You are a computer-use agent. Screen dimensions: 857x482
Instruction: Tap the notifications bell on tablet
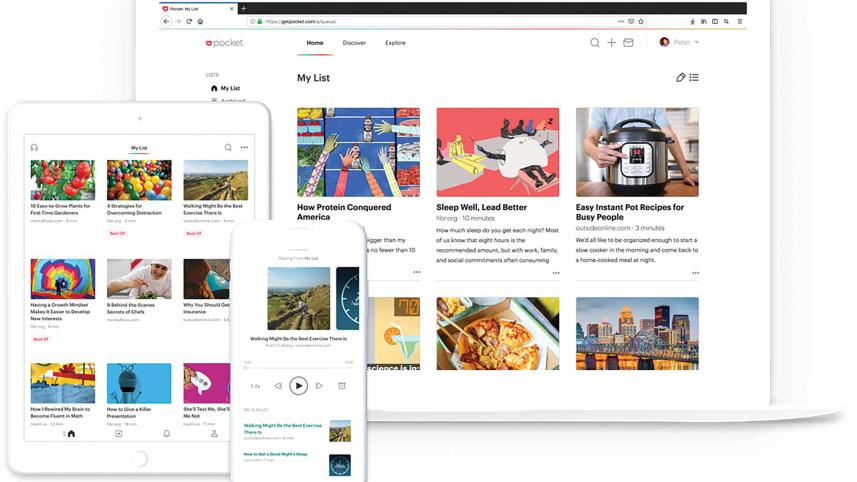click(166, 434)
